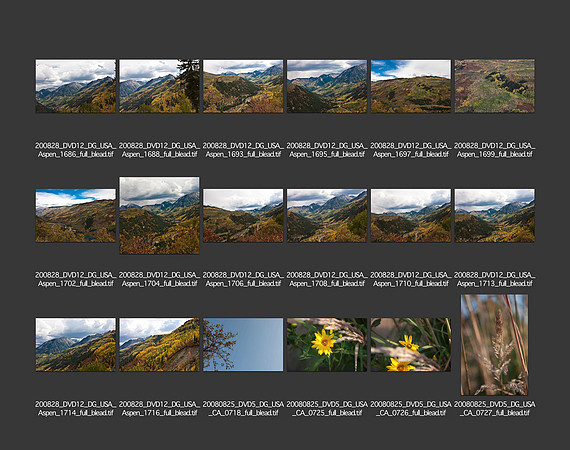Image resolution: width=570 pixels, height=450 pixels.
Task: Click filename CA_0727_full_bleed.tif
Action: (495, 409)
